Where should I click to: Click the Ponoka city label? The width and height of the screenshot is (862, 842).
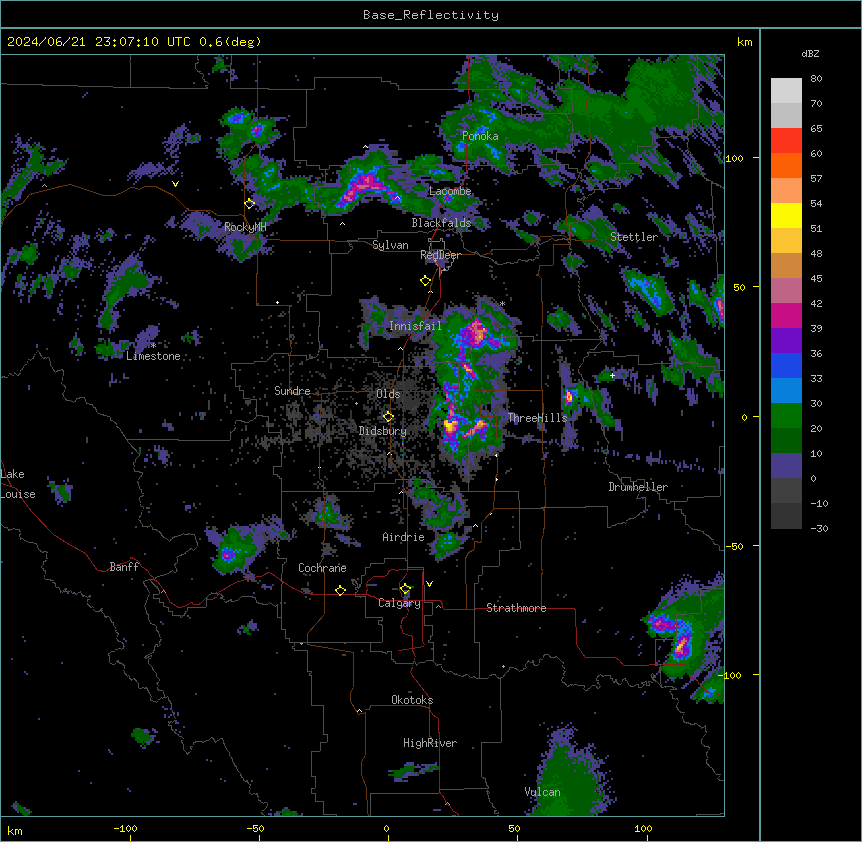point(480,136)
